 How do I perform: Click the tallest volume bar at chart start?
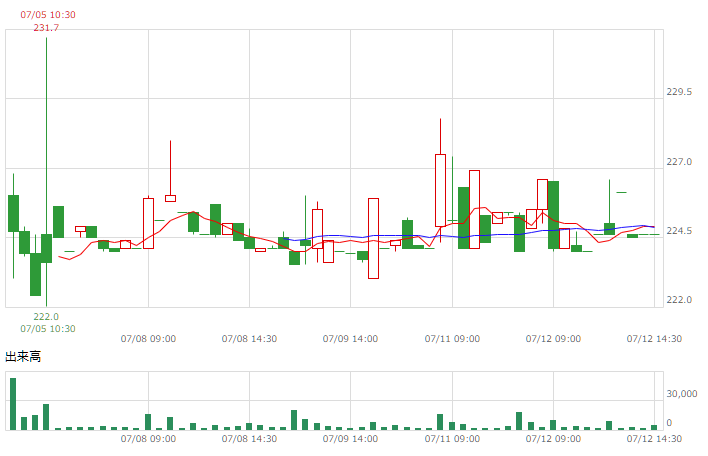tap(13, 404)
